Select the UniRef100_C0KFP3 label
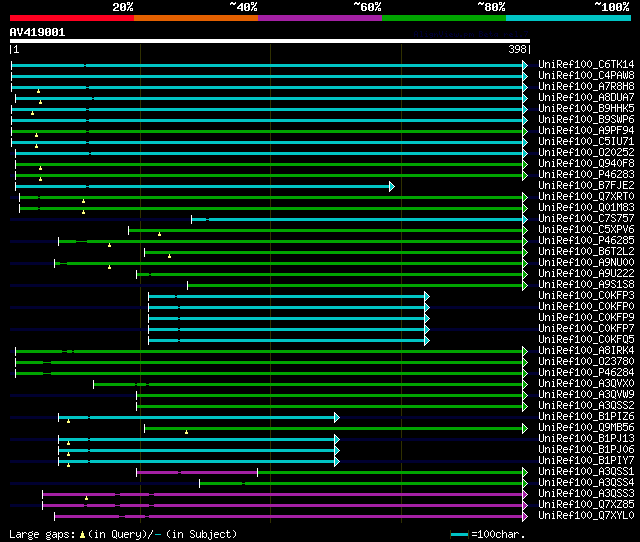640x542 pixels. click(x=586, y=296)
